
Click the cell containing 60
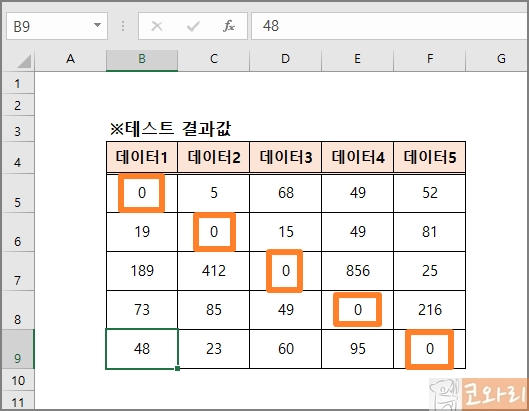pos(285,349)
